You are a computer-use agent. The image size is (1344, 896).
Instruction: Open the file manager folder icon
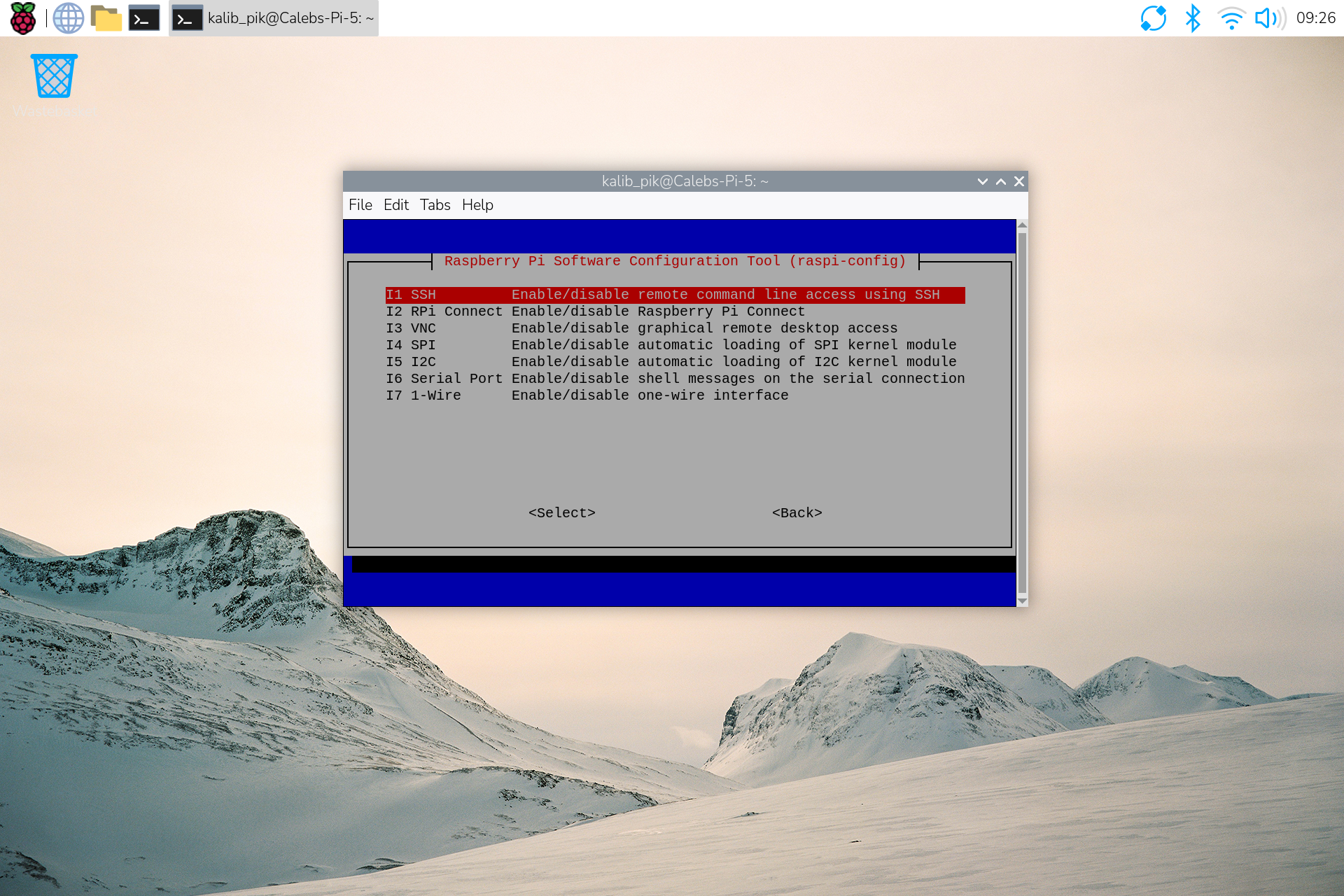click(106, 18)
